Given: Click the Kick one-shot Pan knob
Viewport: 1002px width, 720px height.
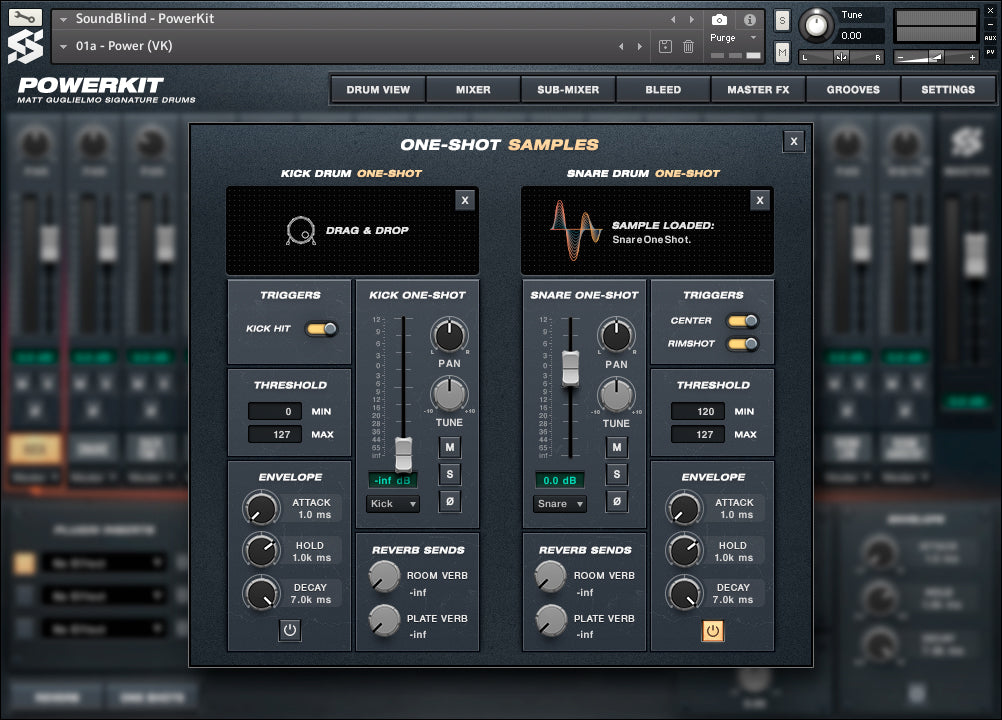Looking at the screenshot, I should [449, 335].
